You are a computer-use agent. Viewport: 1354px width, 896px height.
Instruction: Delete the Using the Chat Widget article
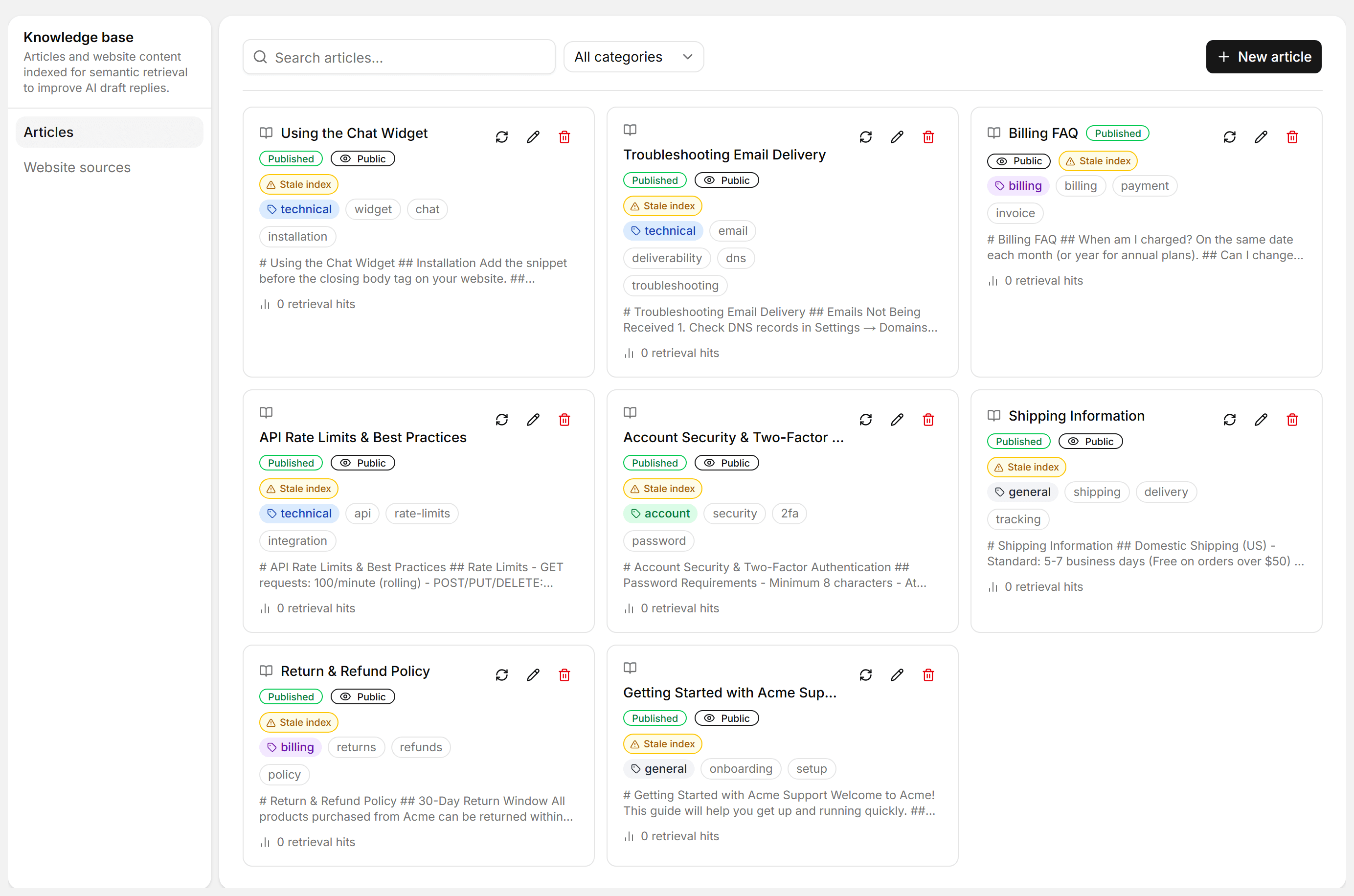(x=564, y=137)
